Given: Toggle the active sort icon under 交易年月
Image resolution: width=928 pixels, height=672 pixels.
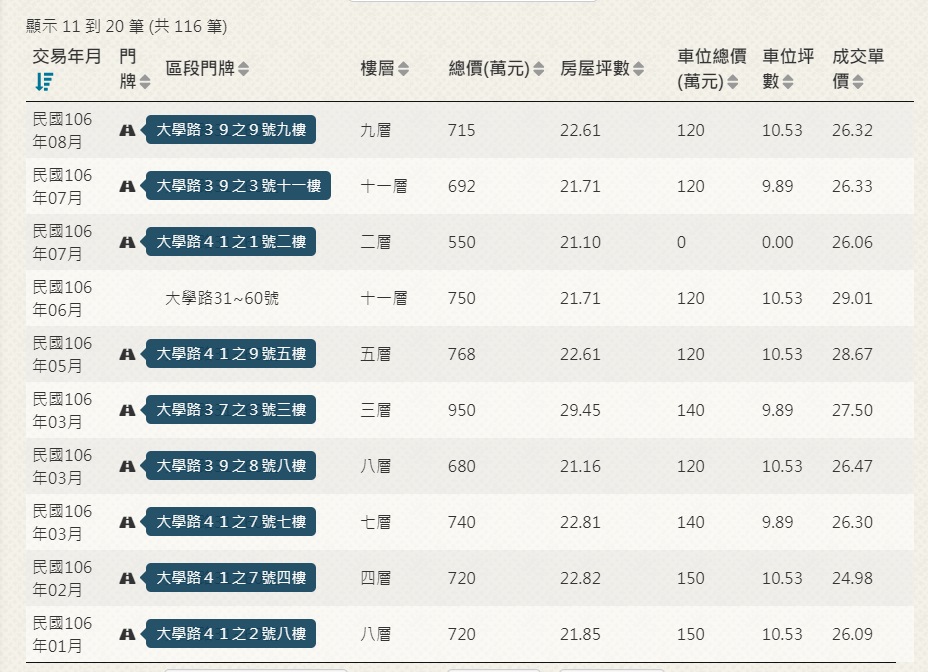Looking at the screenshot, I should click(x=43, y=82).
